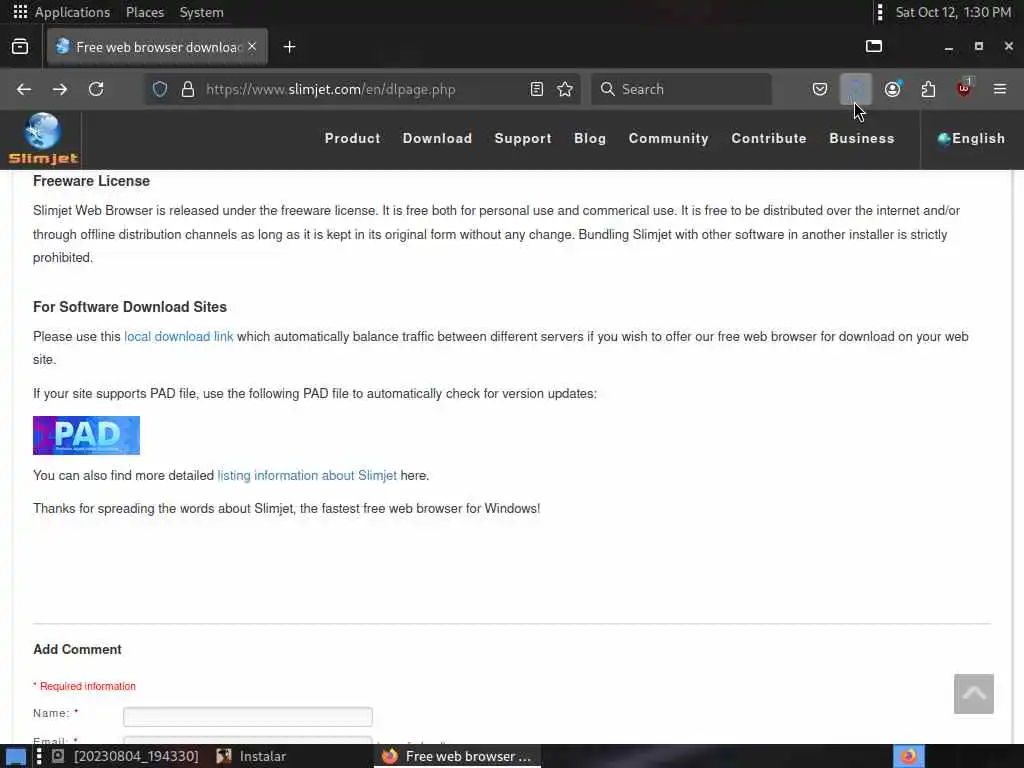
Task: Open the System menu
Action: [x=201, y=12]
